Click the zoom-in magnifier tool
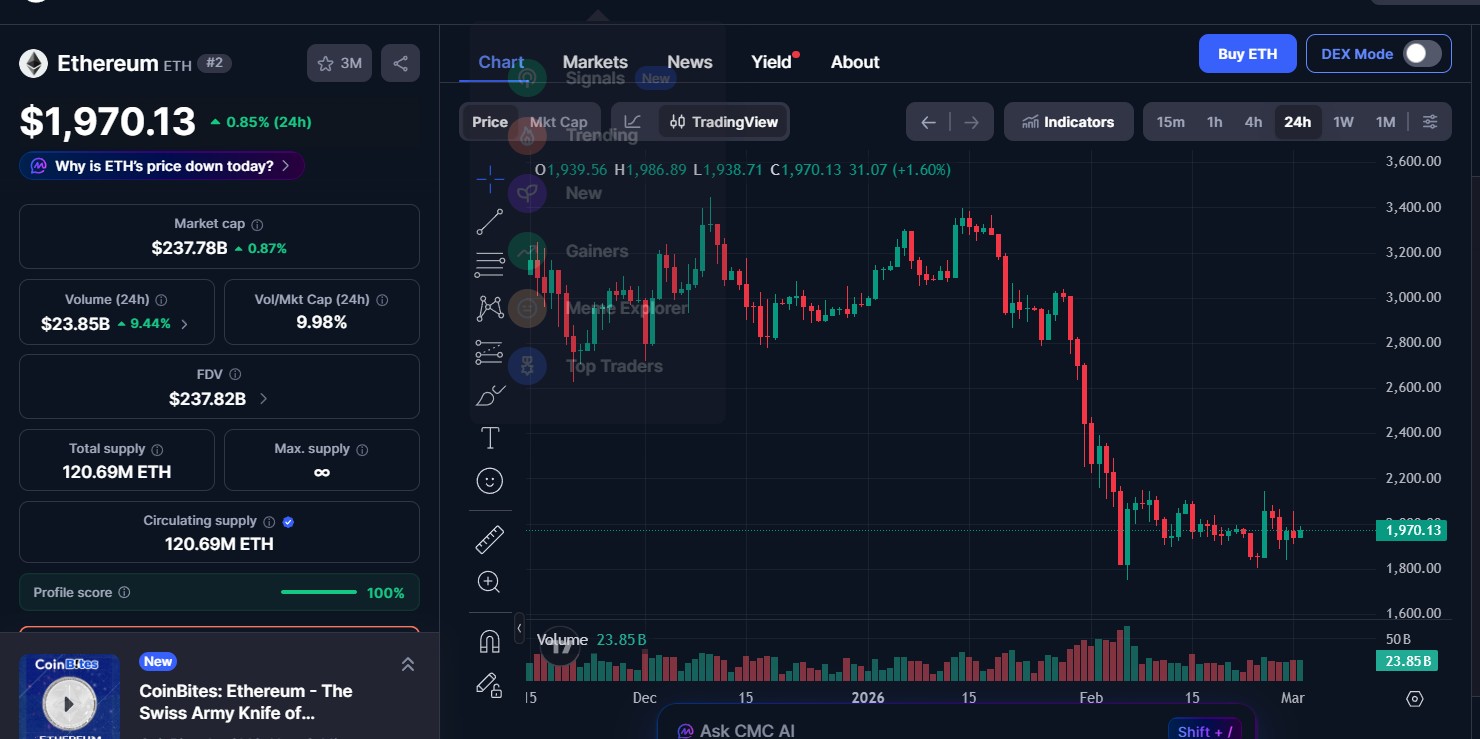This screenshot has height=739, width=1480. point(489,581)
